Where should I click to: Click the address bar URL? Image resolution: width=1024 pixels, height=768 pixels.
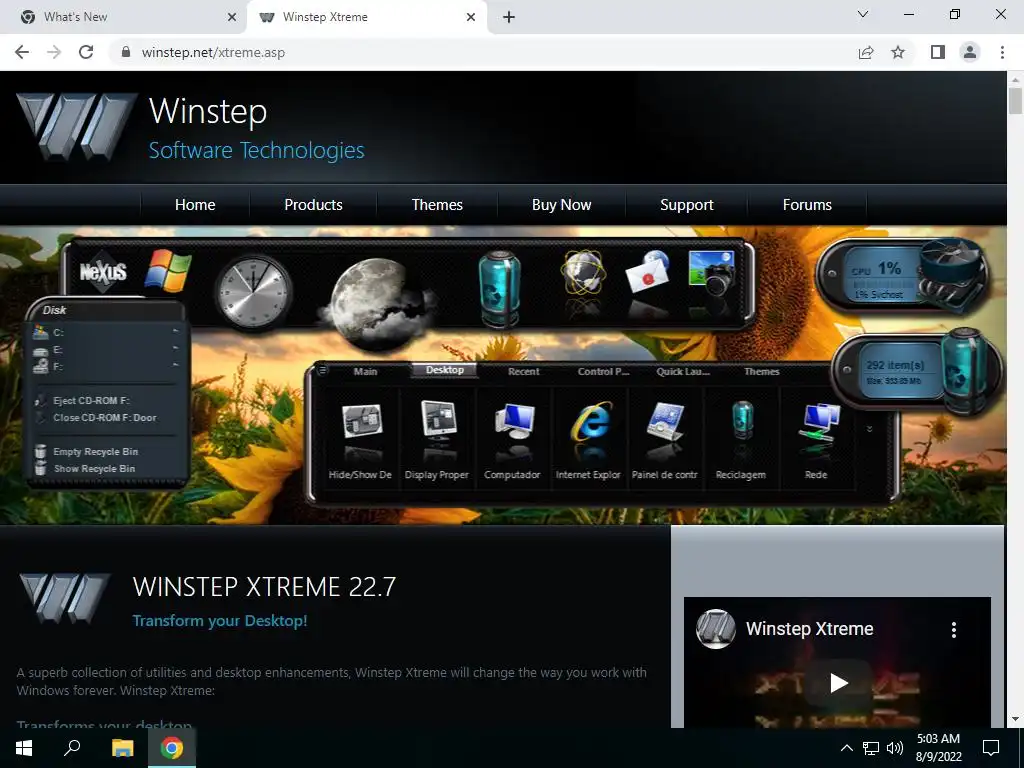[213, 52]
